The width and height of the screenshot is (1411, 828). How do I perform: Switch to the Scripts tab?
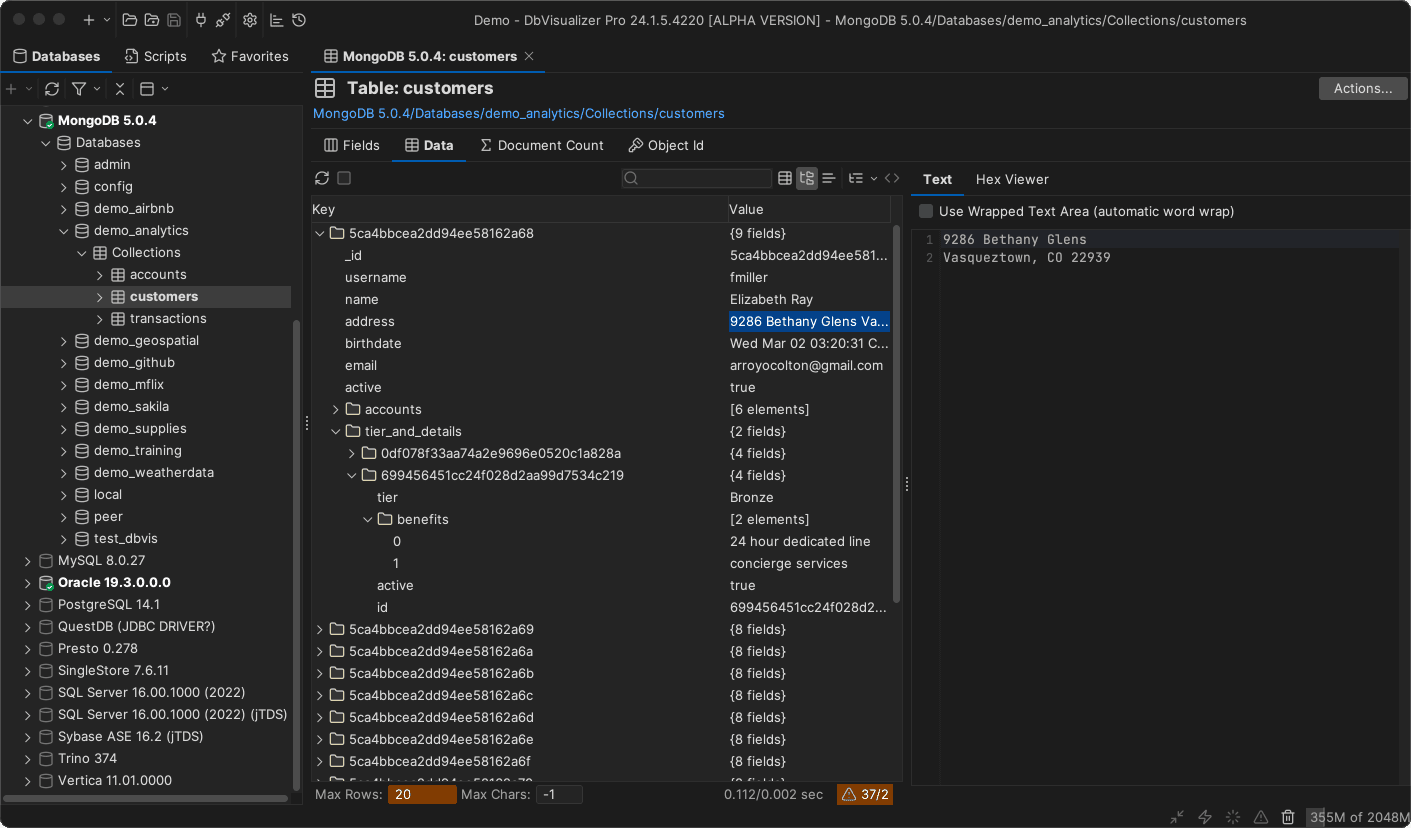coord(155,56)
